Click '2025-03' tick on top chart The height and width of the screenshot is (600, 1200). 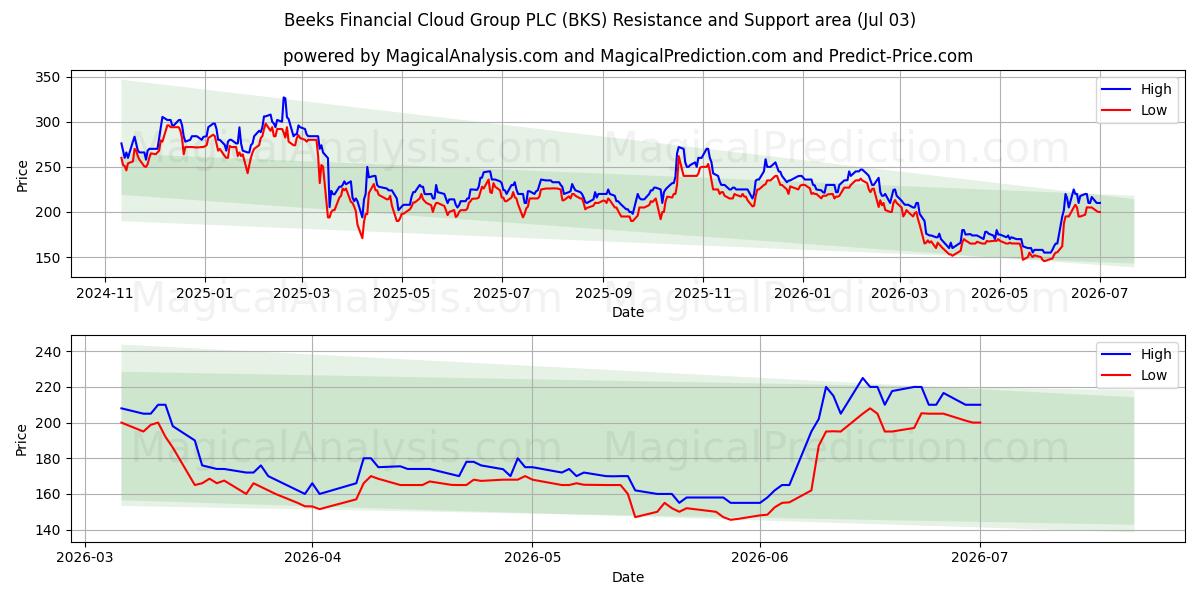click(301, 294)
